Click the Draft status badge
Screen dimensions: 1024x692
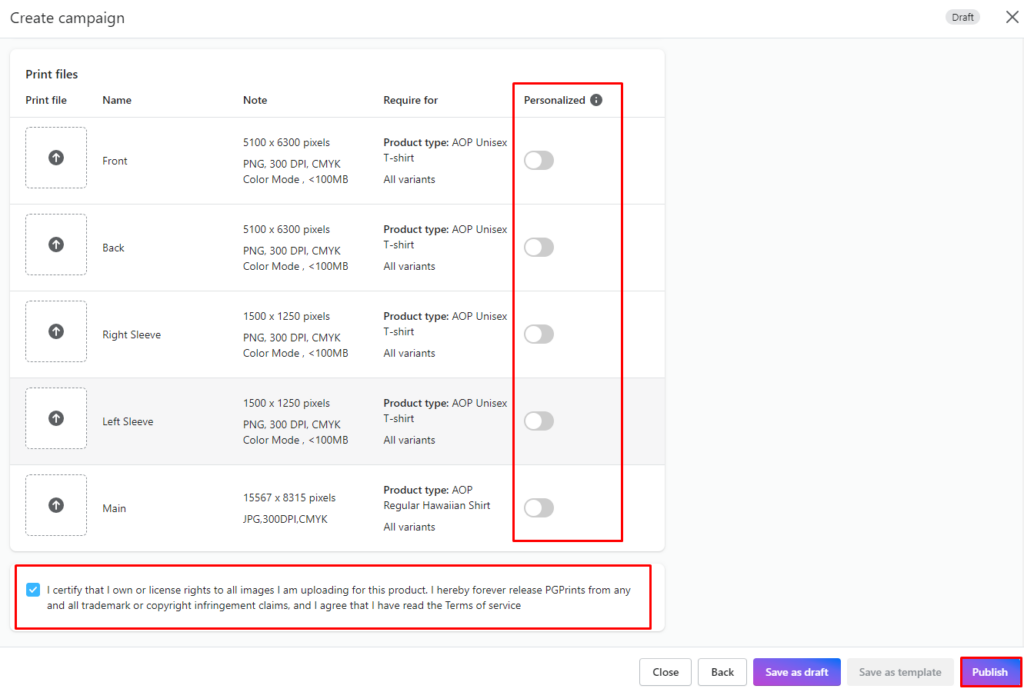(x=962, y=17)
